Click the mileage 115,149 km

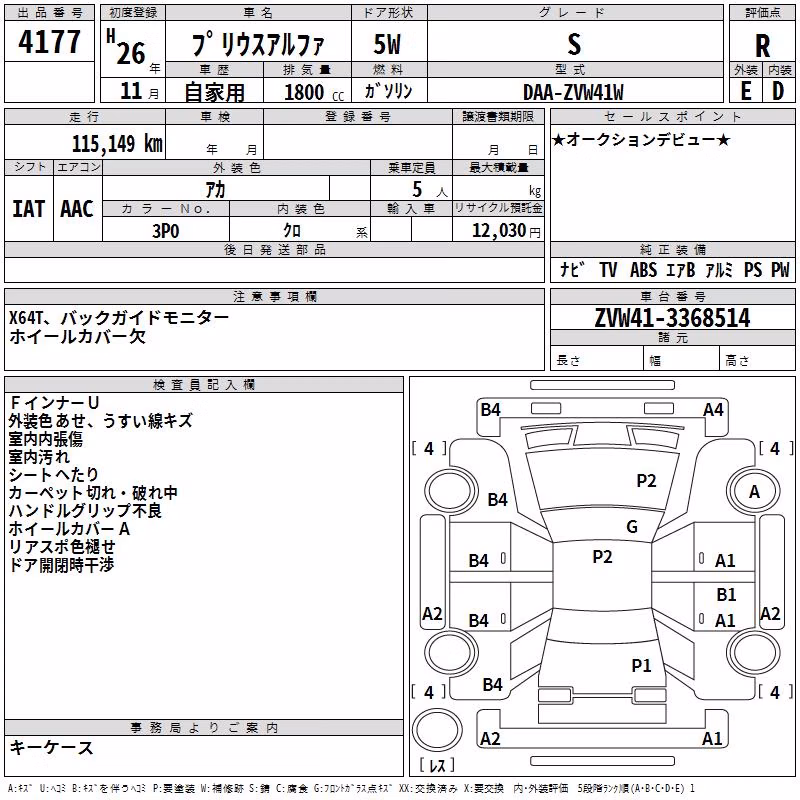pyautogui.click(x=117, y=143)
